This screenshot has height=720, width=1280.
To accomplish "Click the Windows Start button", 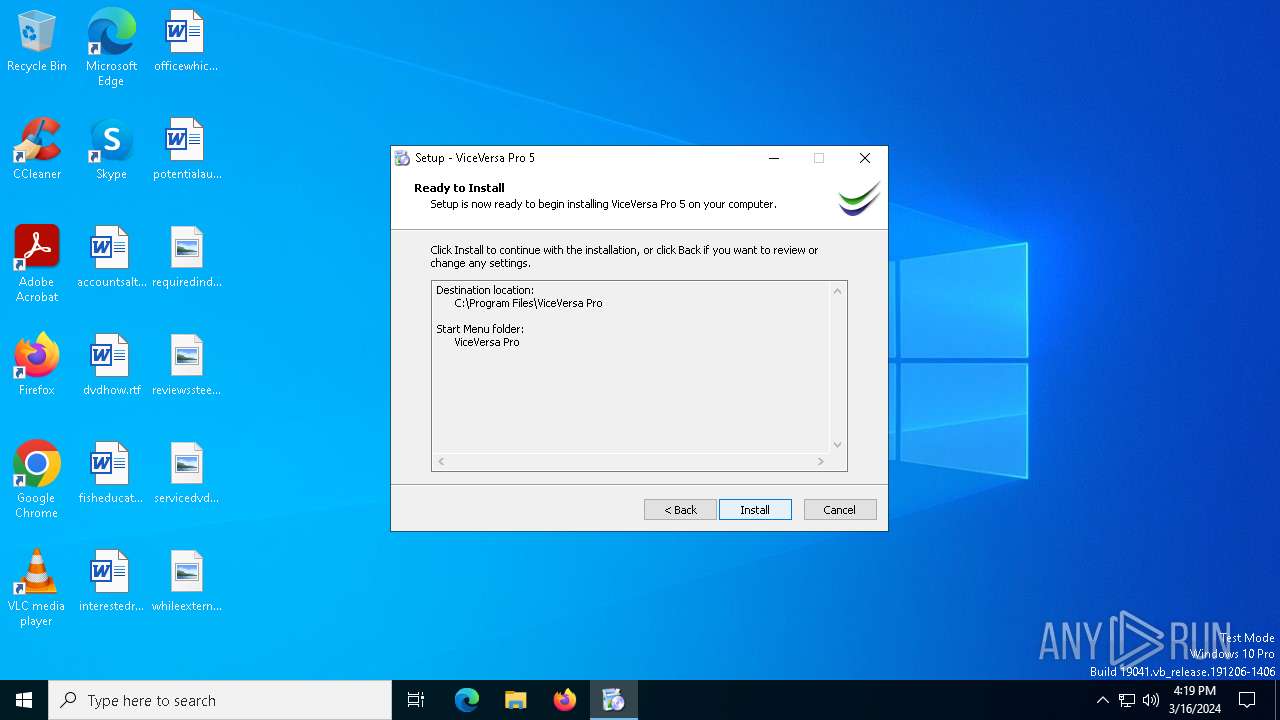I will [x=24, y=700].
